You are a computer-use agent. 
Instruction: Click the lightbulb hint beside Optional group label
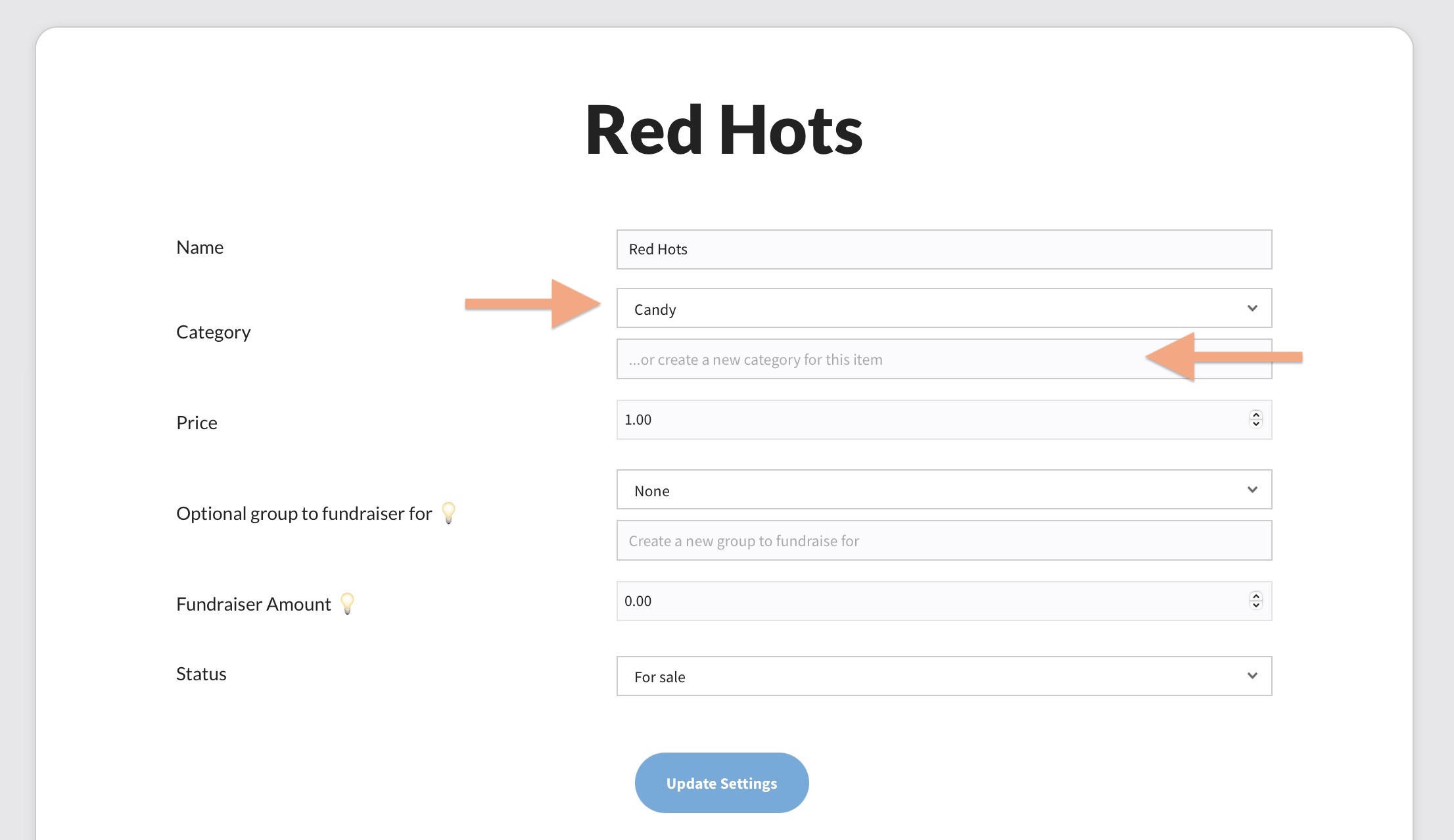coord(448,512)
